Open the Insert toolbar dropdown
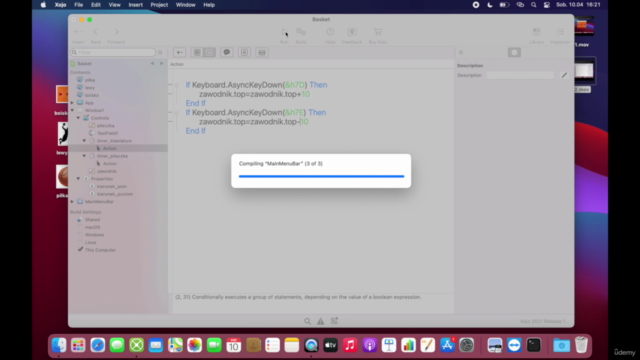Viewport: 640px width, 360px height. (x=78, y=32)
